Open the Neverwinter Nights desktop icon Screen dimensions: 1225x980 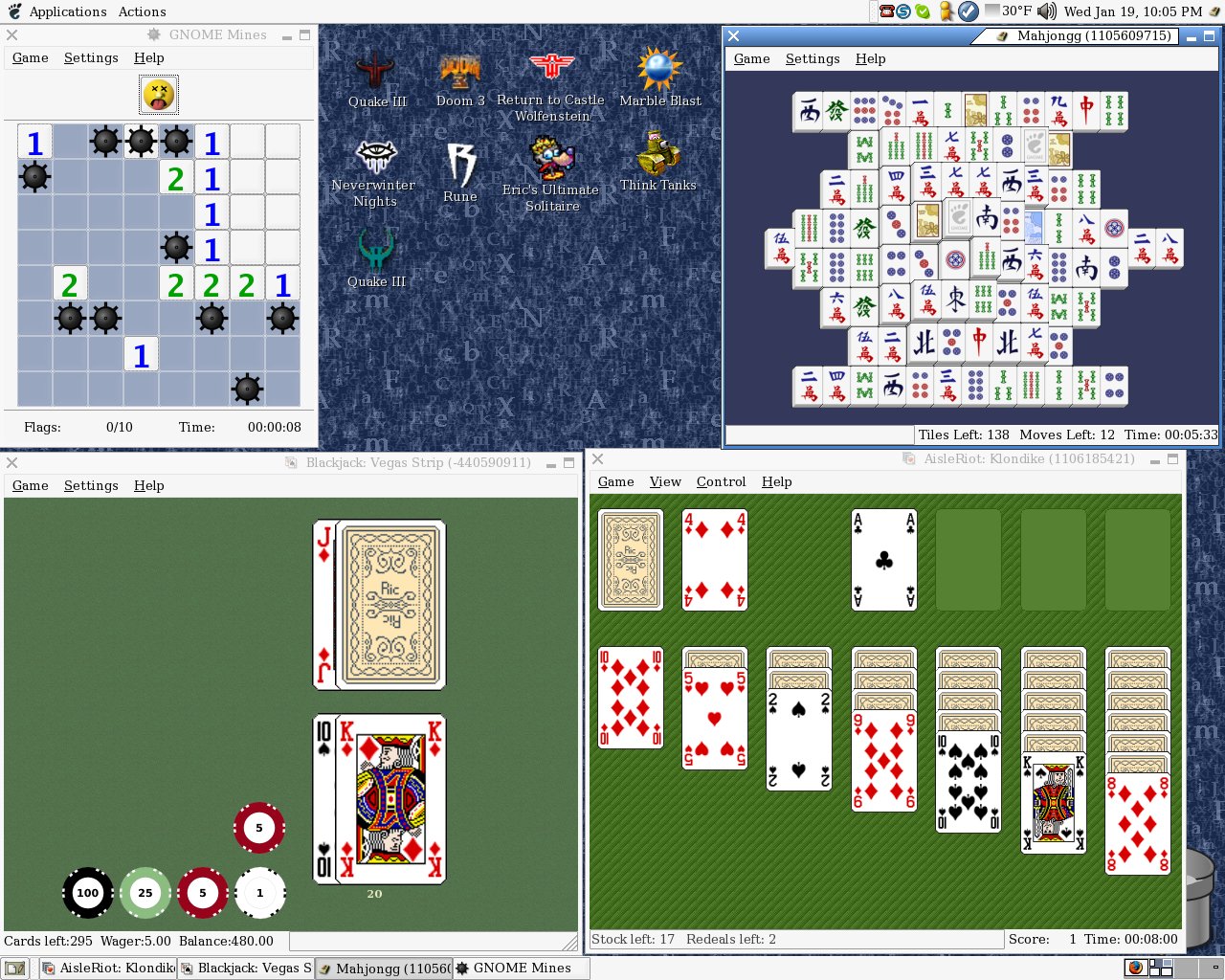click(x=374, y=173)
